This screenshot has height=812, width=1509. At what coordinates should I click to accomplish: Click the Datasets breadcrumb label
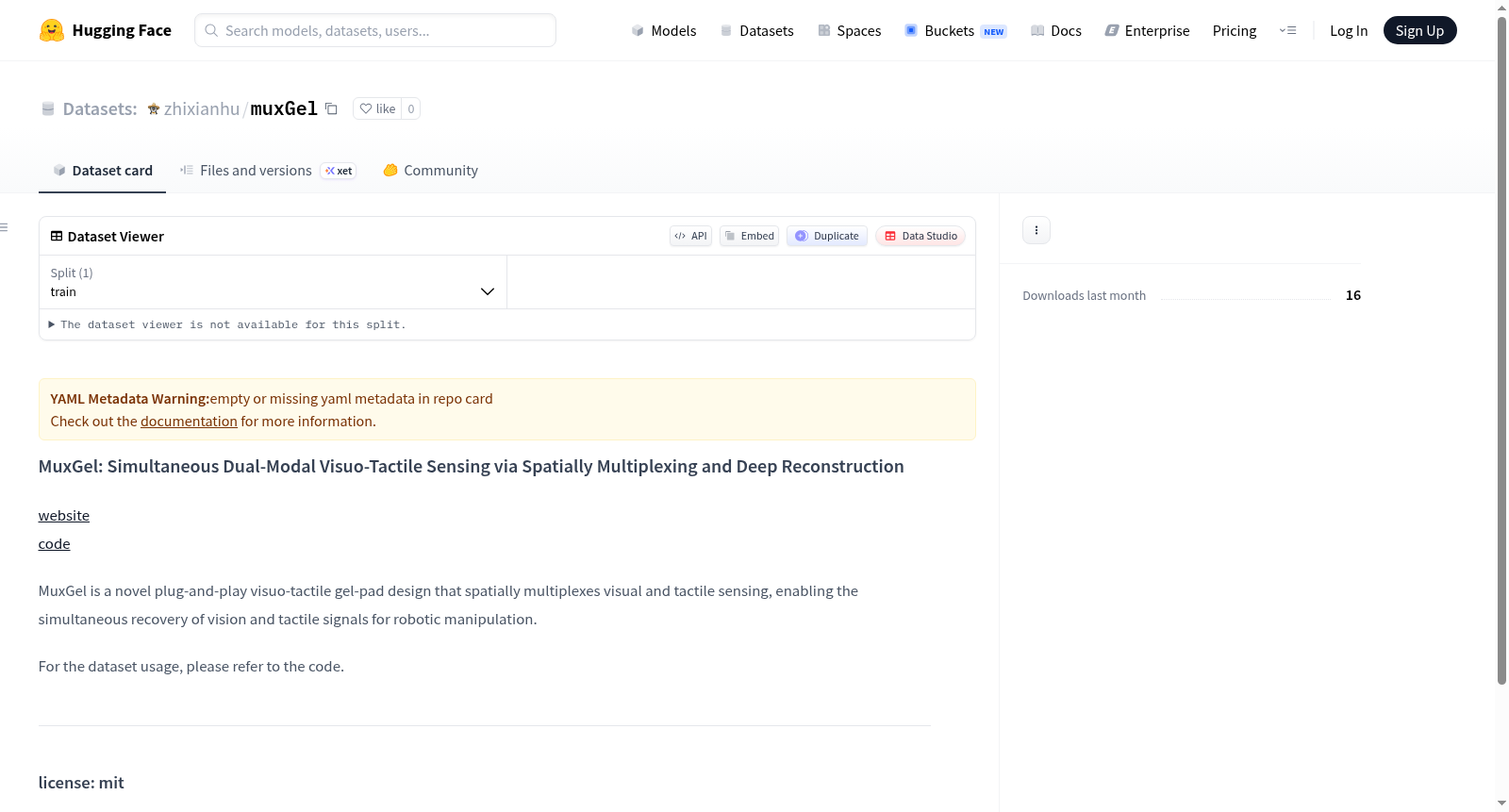coord(100,109)
